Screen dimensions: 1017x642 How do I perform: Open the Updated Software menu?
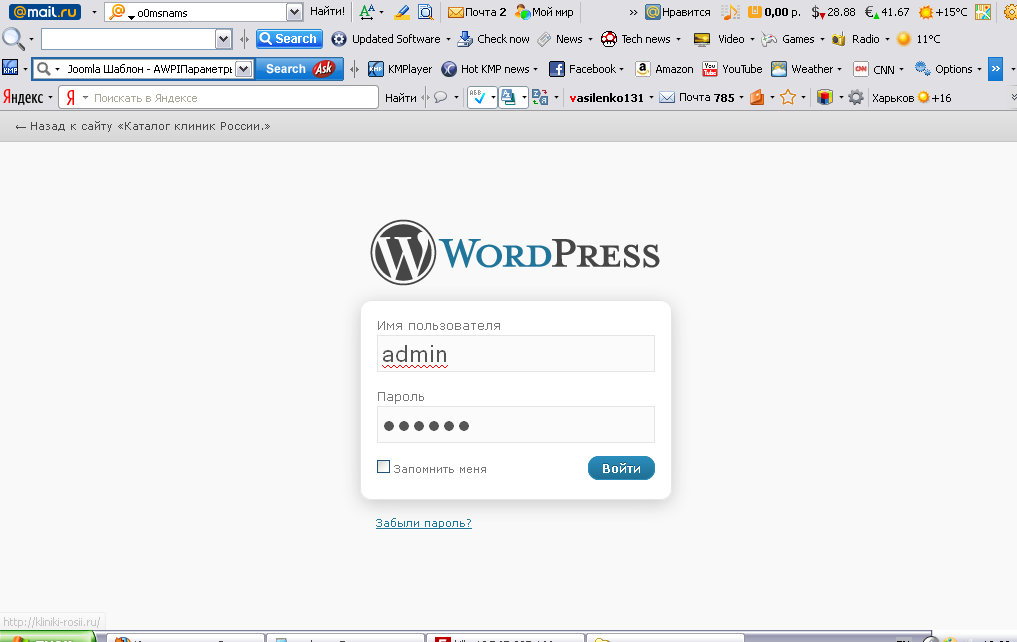(390, 39)
